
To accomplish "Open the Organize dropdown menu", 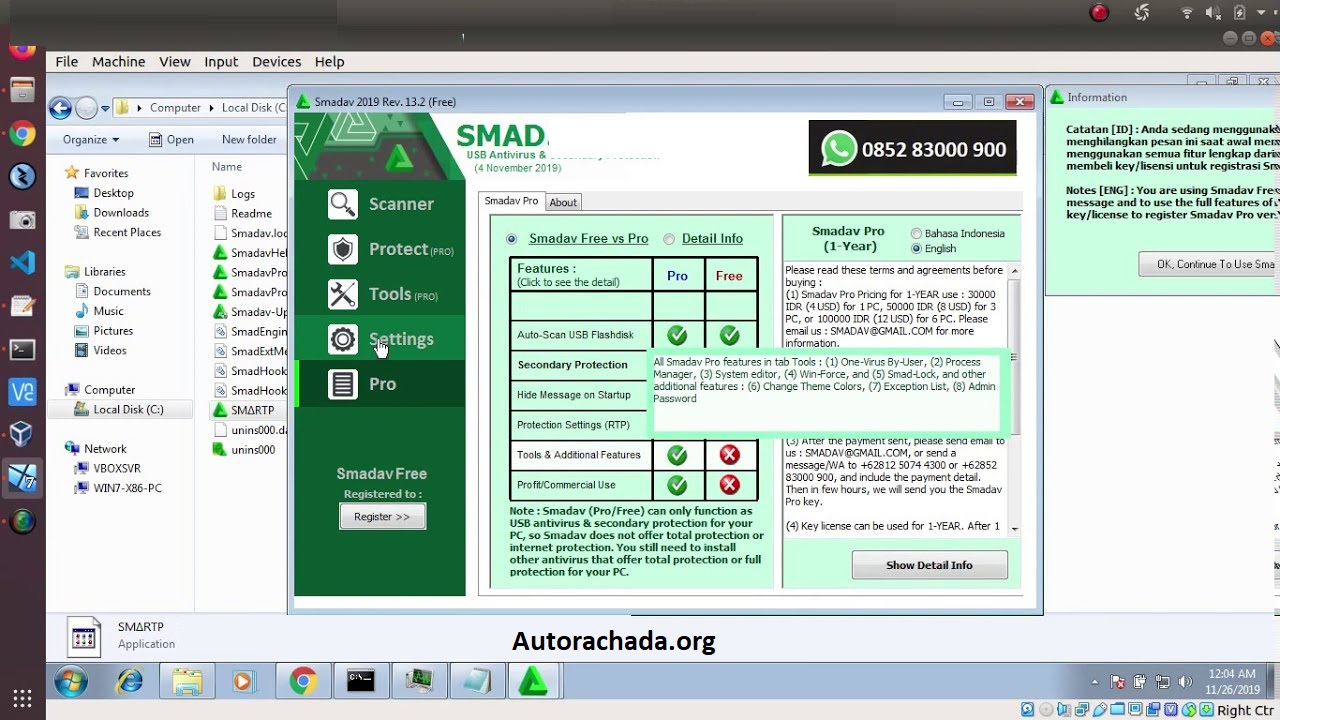I will click(90, 140).
